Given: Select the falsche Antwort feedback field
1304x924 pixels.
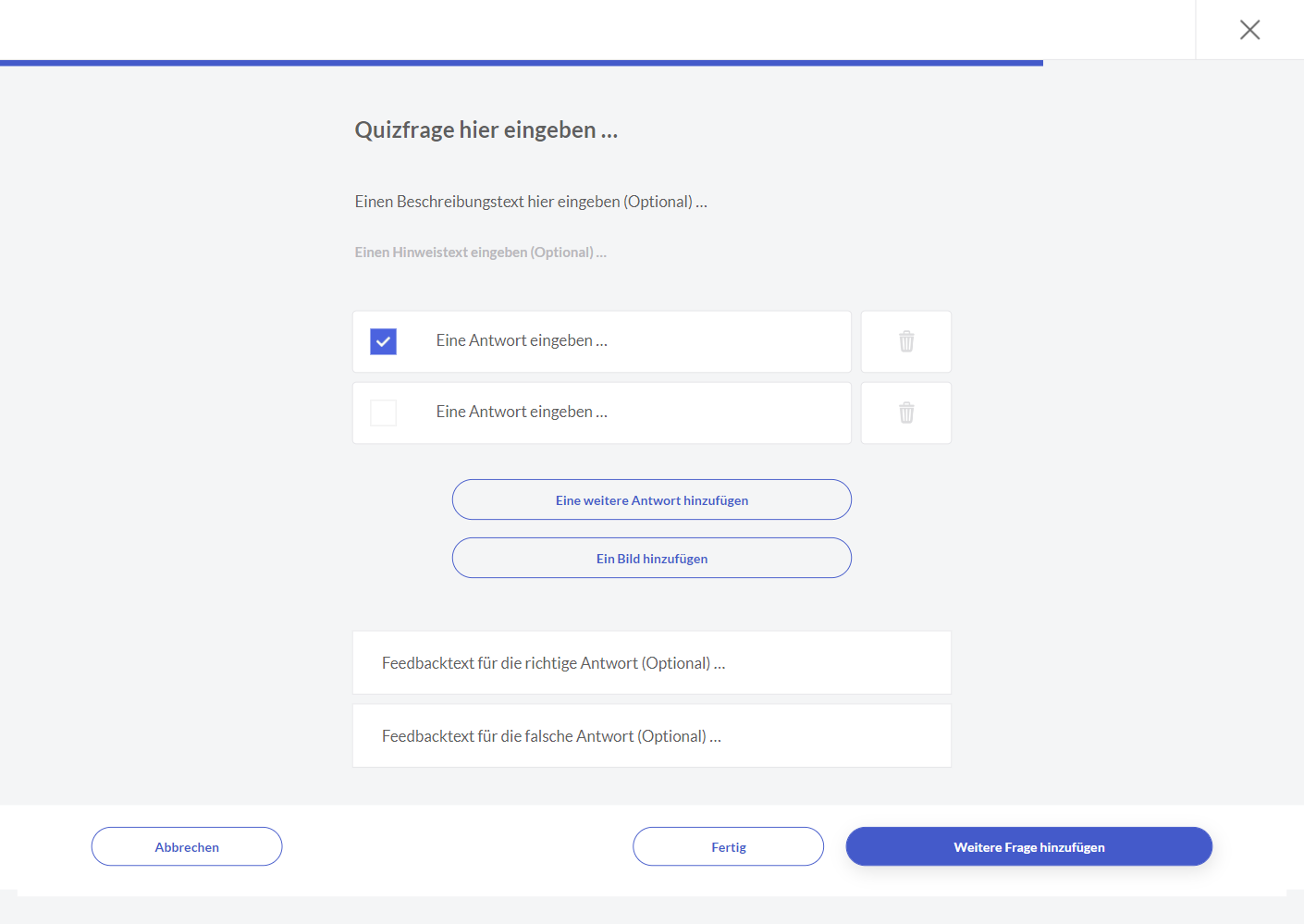Looking at the screenshot, I should 651,736.
